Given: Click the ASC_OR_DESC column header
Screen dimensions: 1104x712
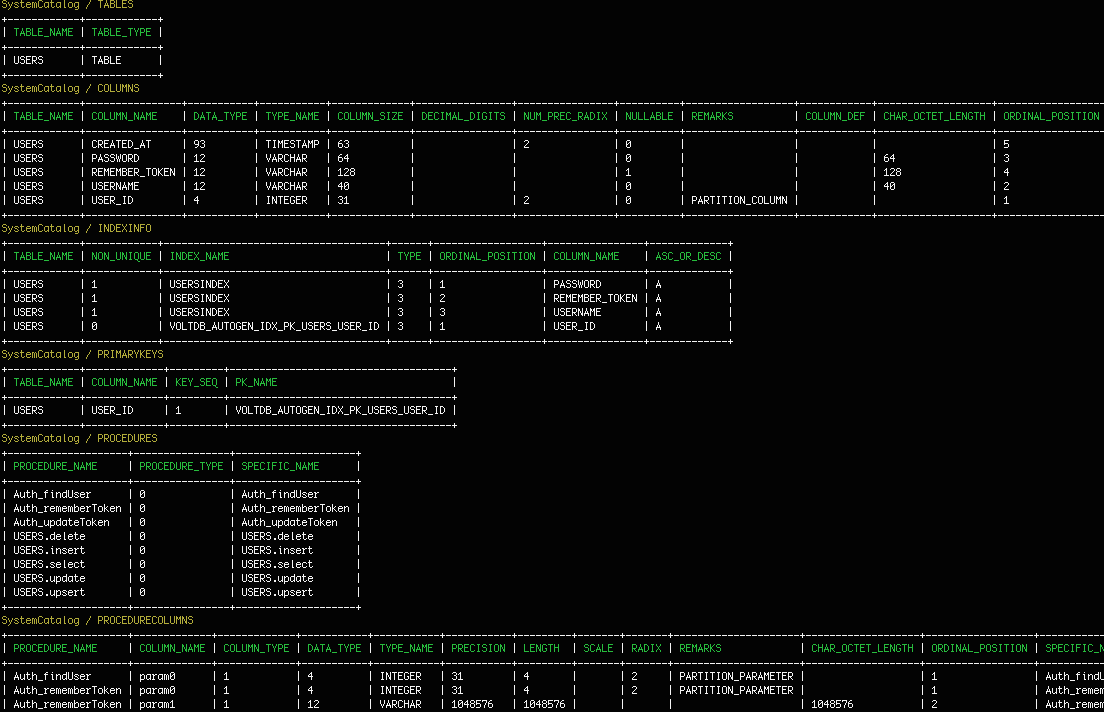Looking at the screenshot, I should (689, 256).
